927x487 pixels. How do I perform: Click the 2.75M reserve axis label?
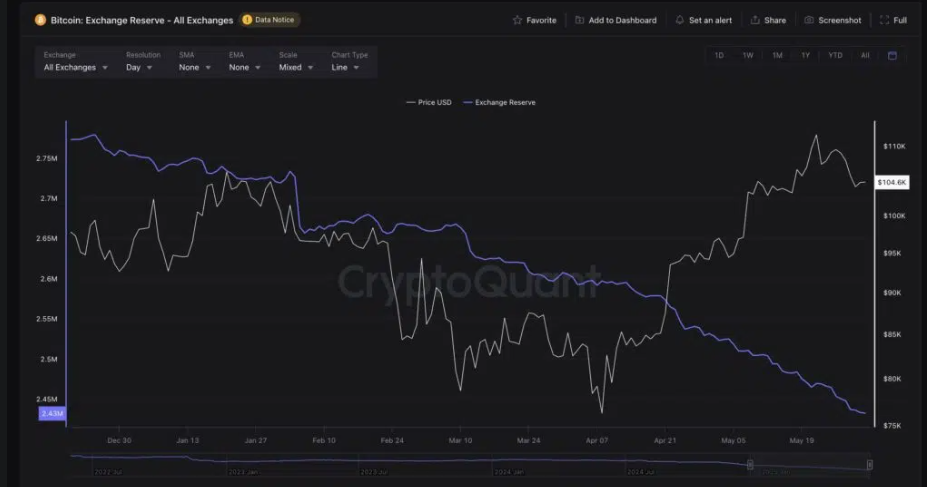47,158
